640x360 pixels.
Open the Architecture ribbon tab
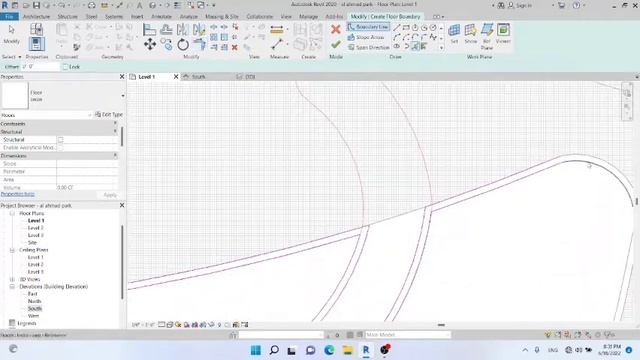tap(36, 17)
